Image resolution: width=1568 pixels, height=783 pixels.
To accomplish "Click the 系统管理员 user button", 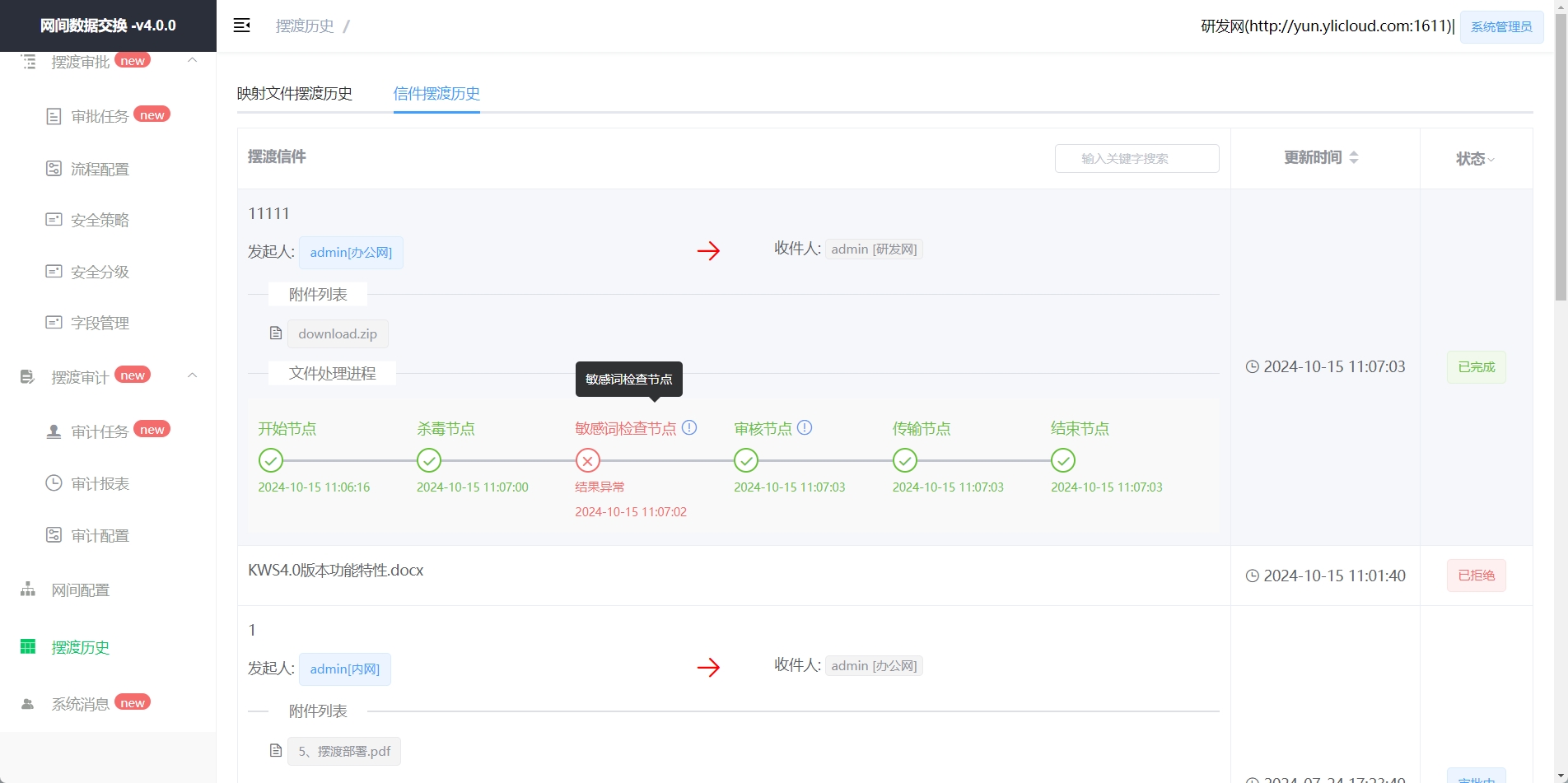I will [1500, 26].
